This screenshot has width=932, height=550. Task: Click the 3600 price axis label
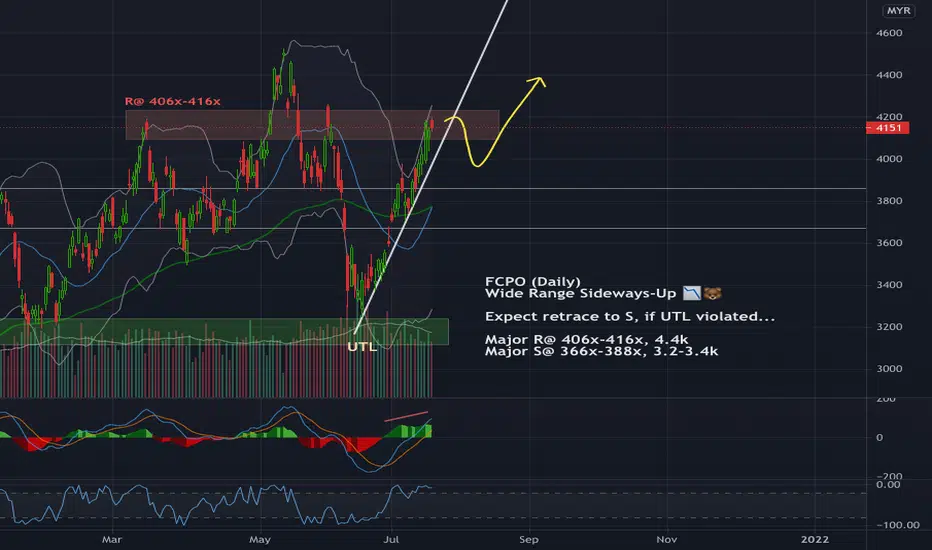pyautogui.click(x=889, y=243)
